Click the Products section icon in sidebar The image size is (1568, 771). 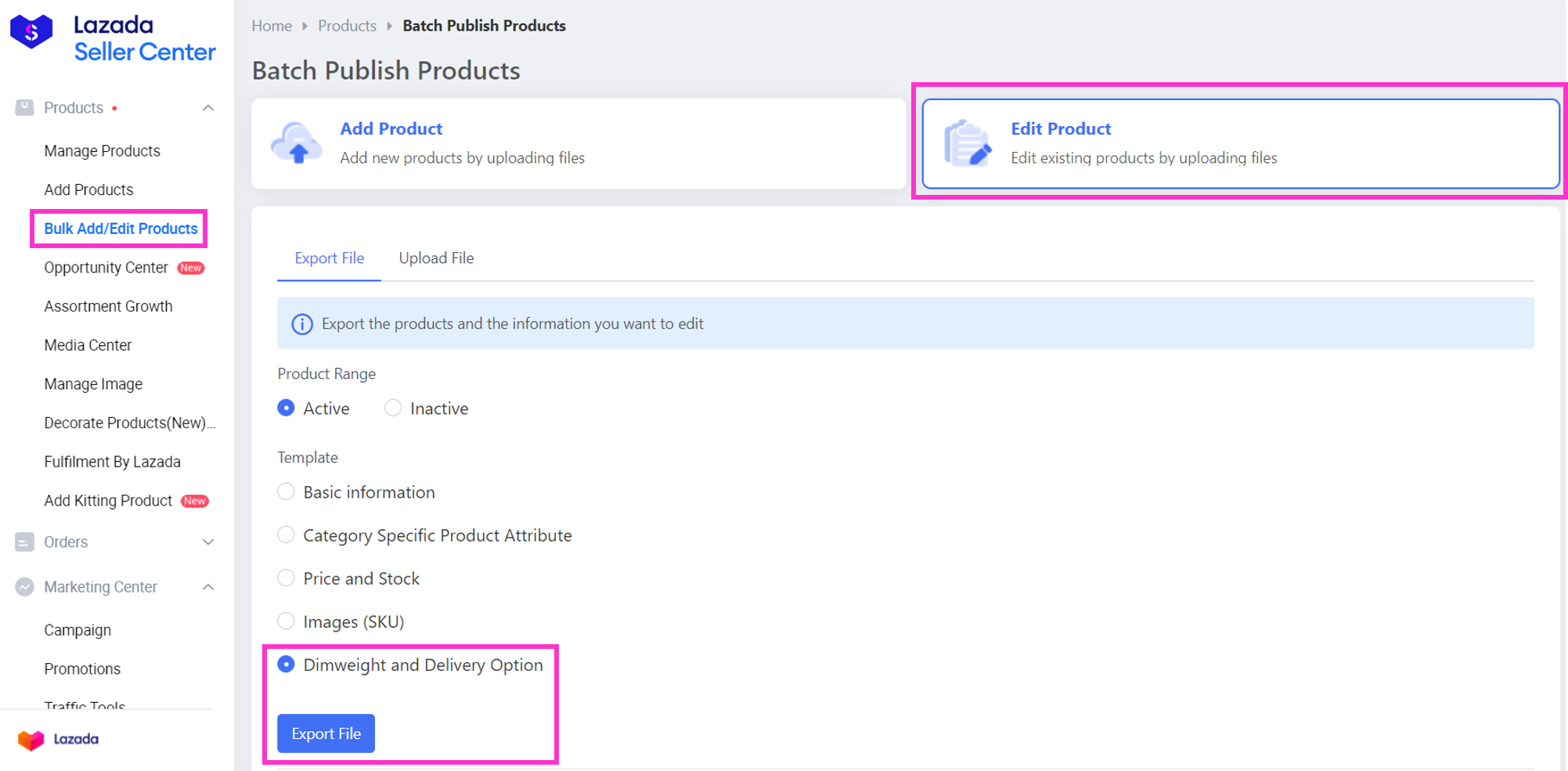[24, 108]
